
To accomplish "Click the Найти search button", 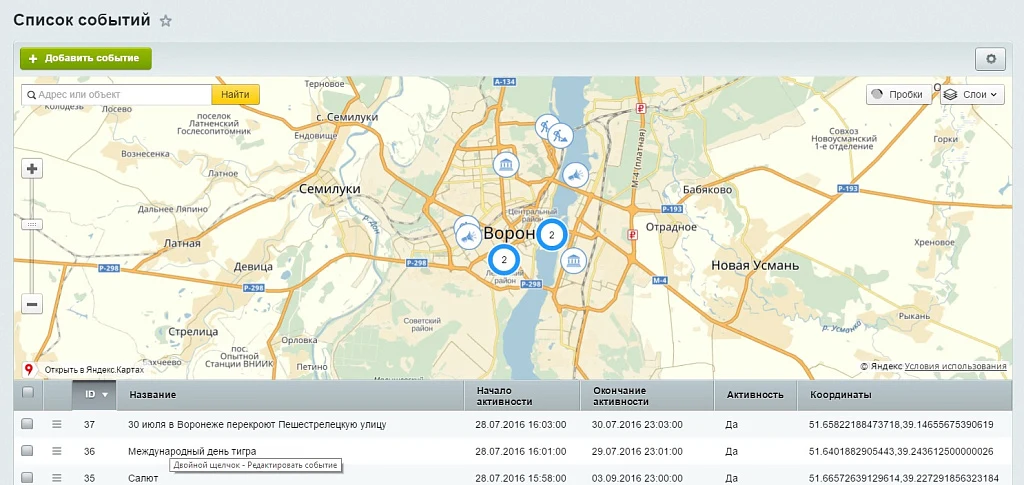I will [x=235, y=95].
